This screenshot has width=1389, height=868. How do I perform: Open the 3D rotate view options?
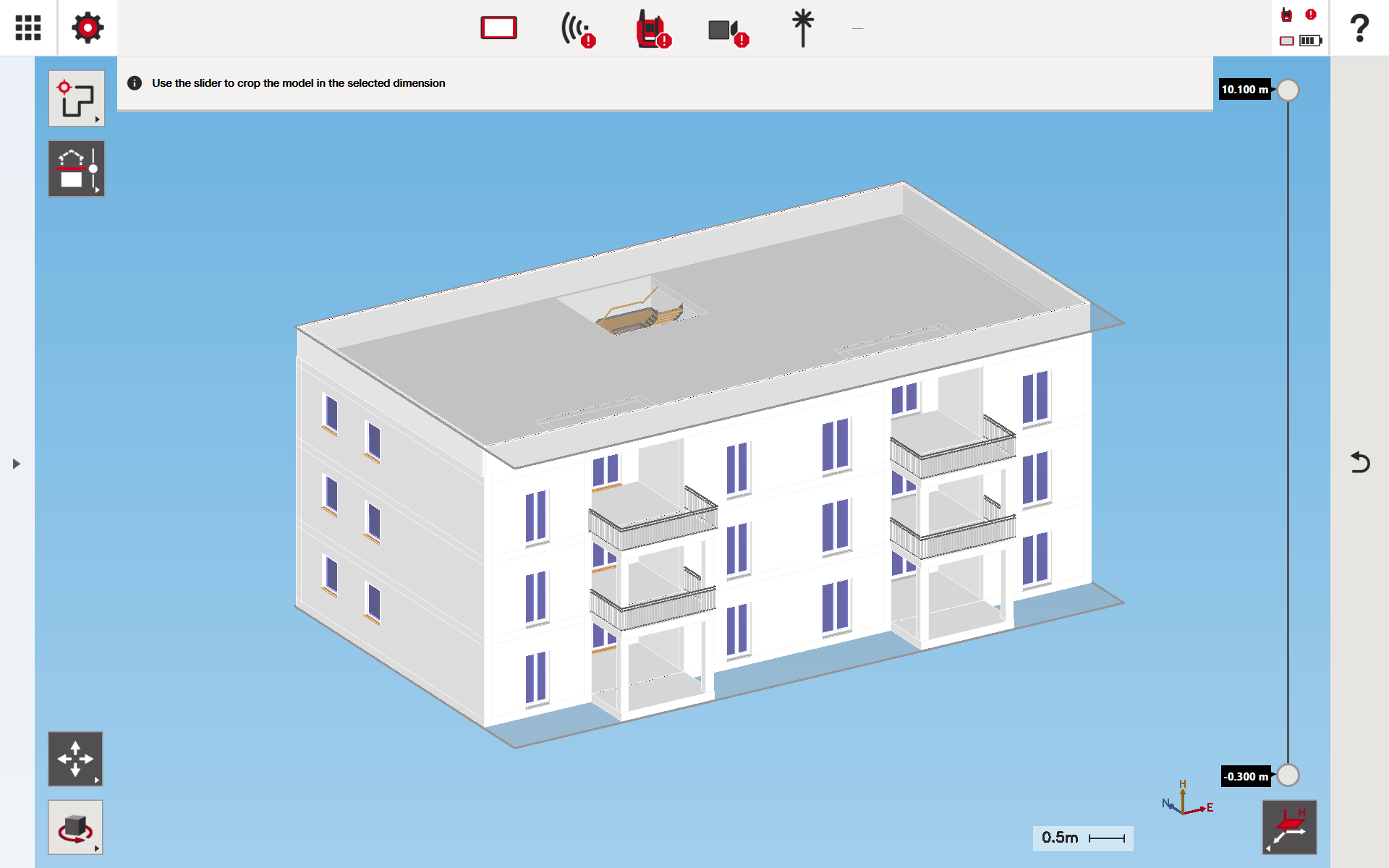click(75, 827)
